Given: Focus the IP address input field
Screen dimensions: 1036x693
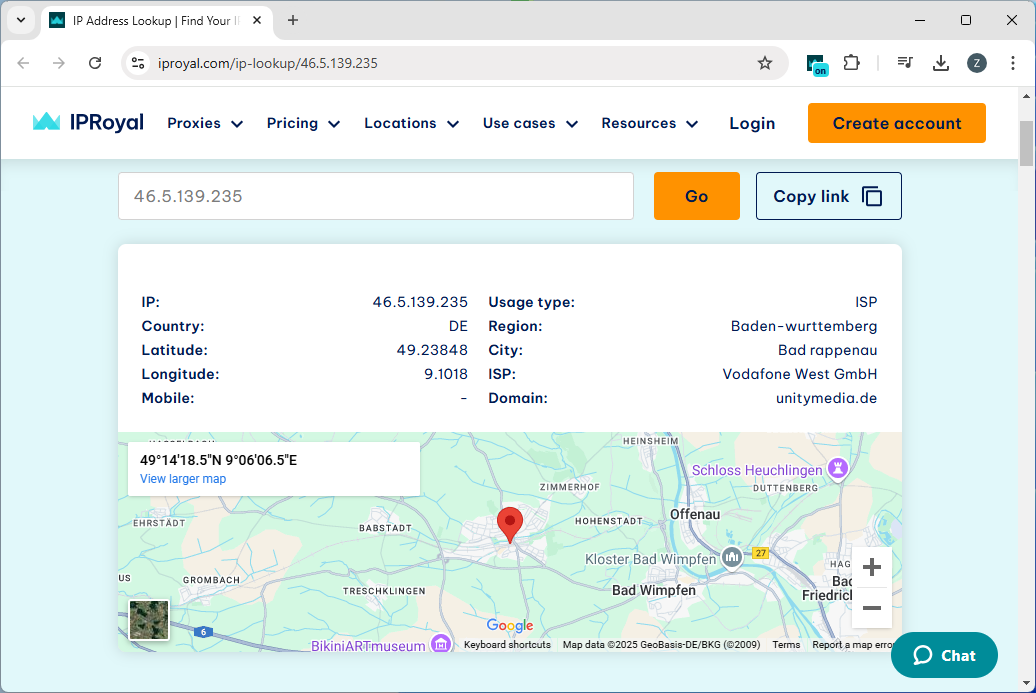Looking at the screenshot, I should coord(376,196).
